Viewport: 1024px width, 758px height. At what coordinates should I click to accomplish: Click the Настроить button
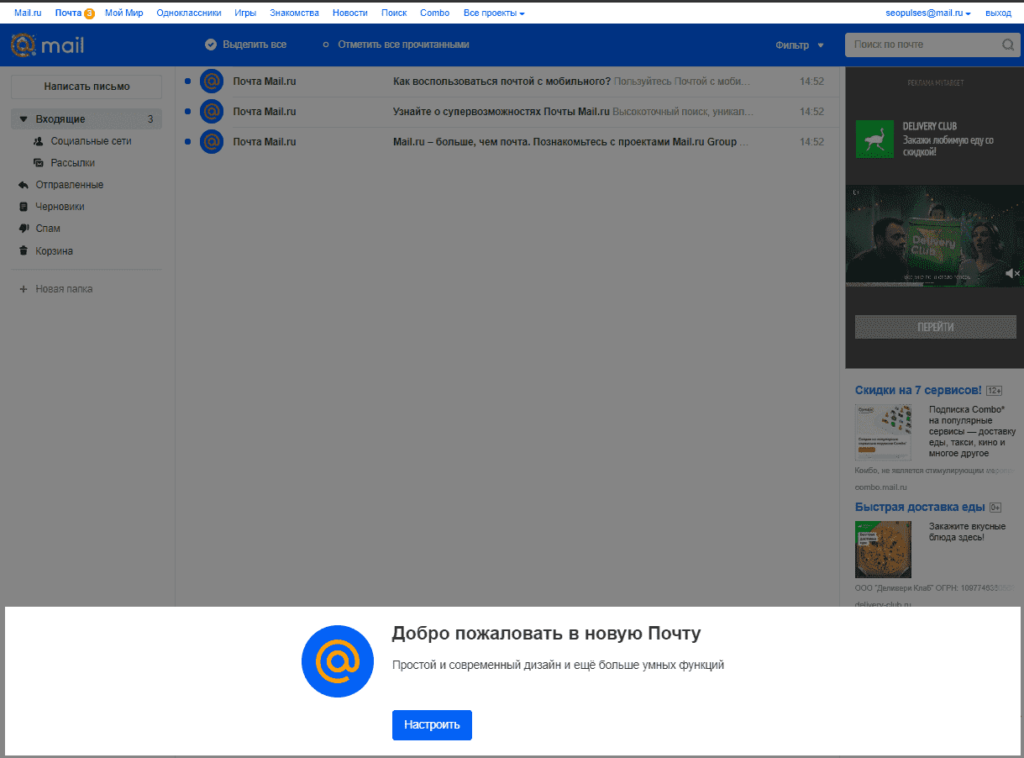[431, 725]
